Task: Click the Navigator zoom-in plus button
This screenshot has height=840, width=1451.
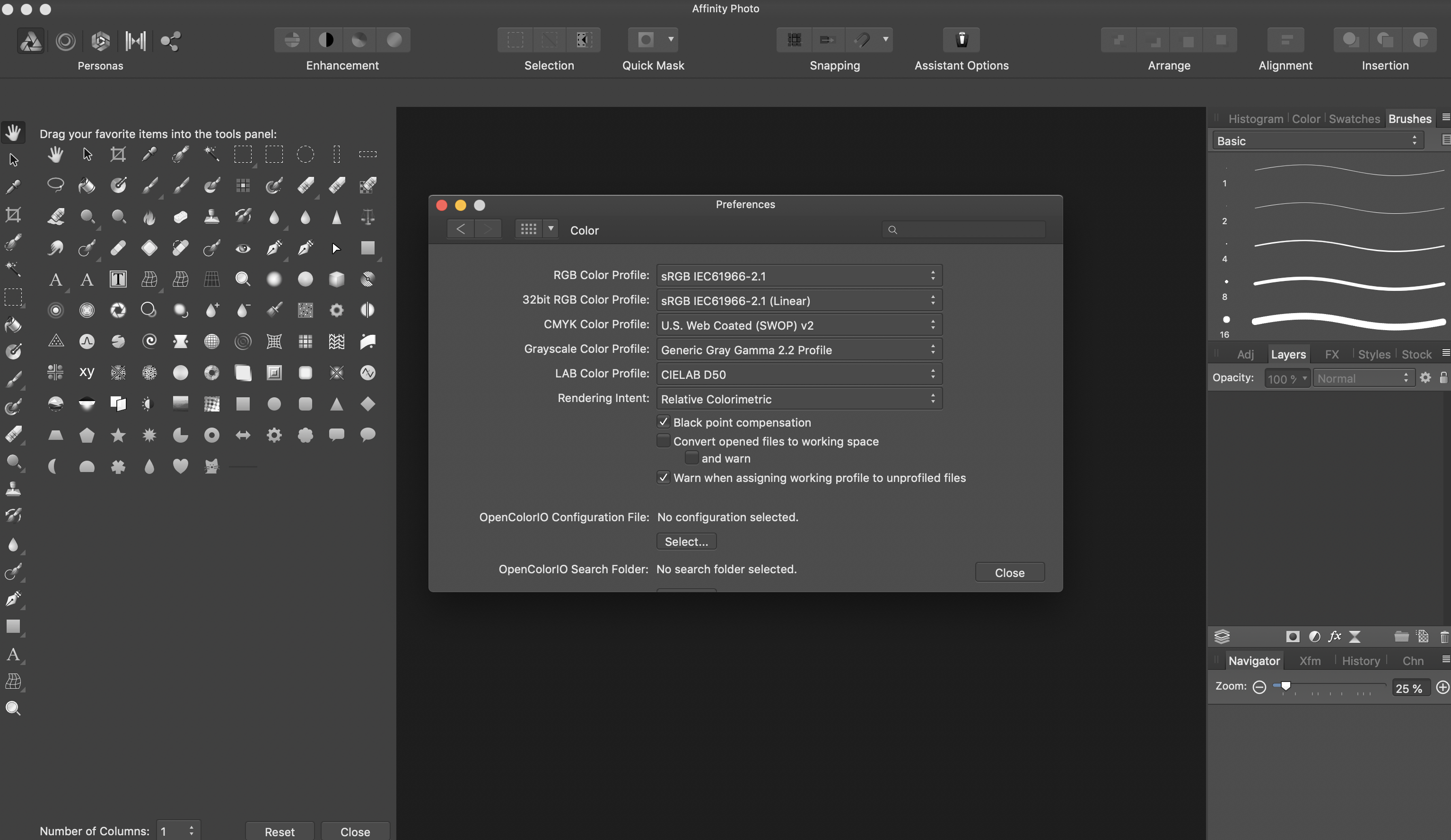Action: pos(1442,687)
